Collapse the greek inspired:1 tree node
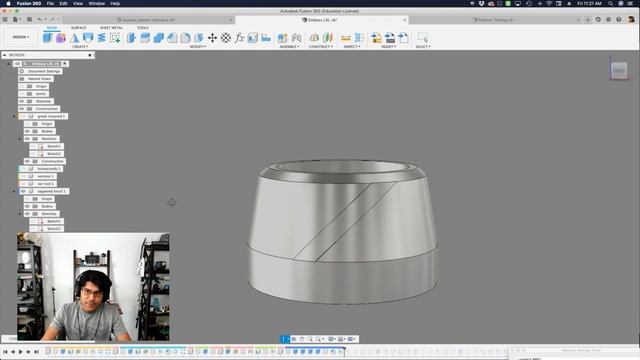Viewport: 640px width, 360px height. pyautogui.click(x=14, y=116)
